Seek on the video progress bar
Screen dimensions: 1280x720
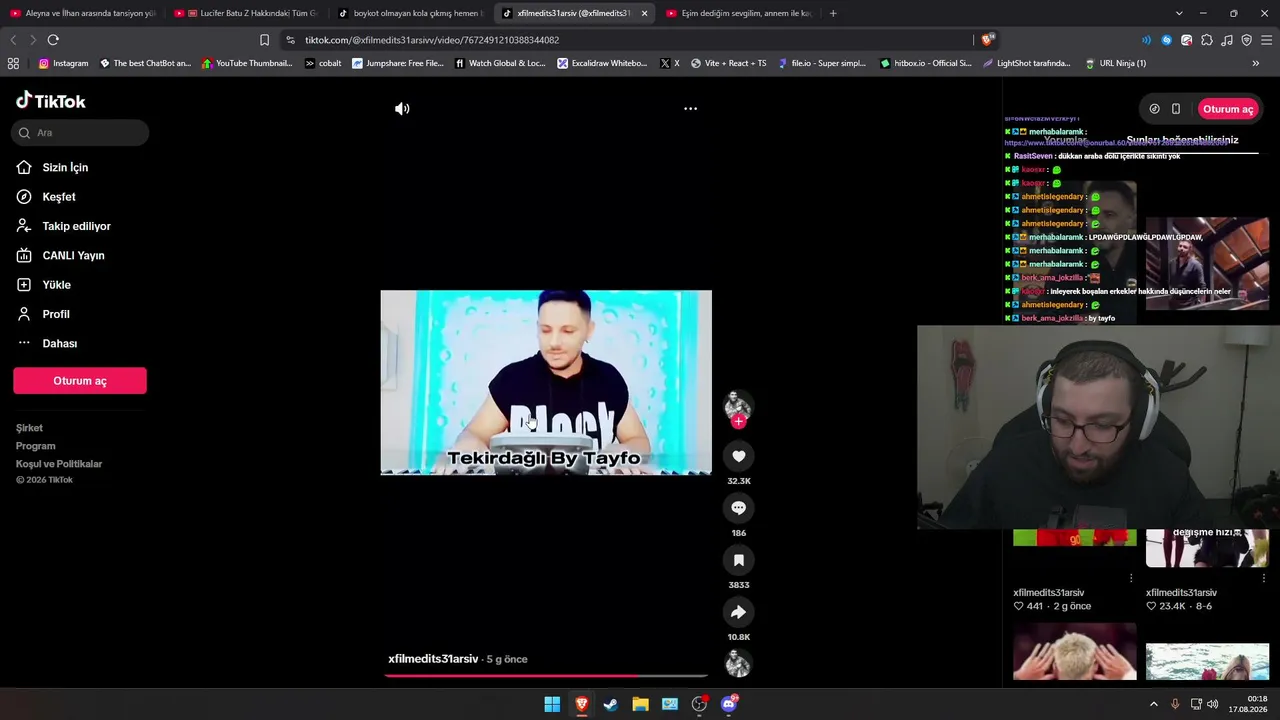[x=546, y=676]
